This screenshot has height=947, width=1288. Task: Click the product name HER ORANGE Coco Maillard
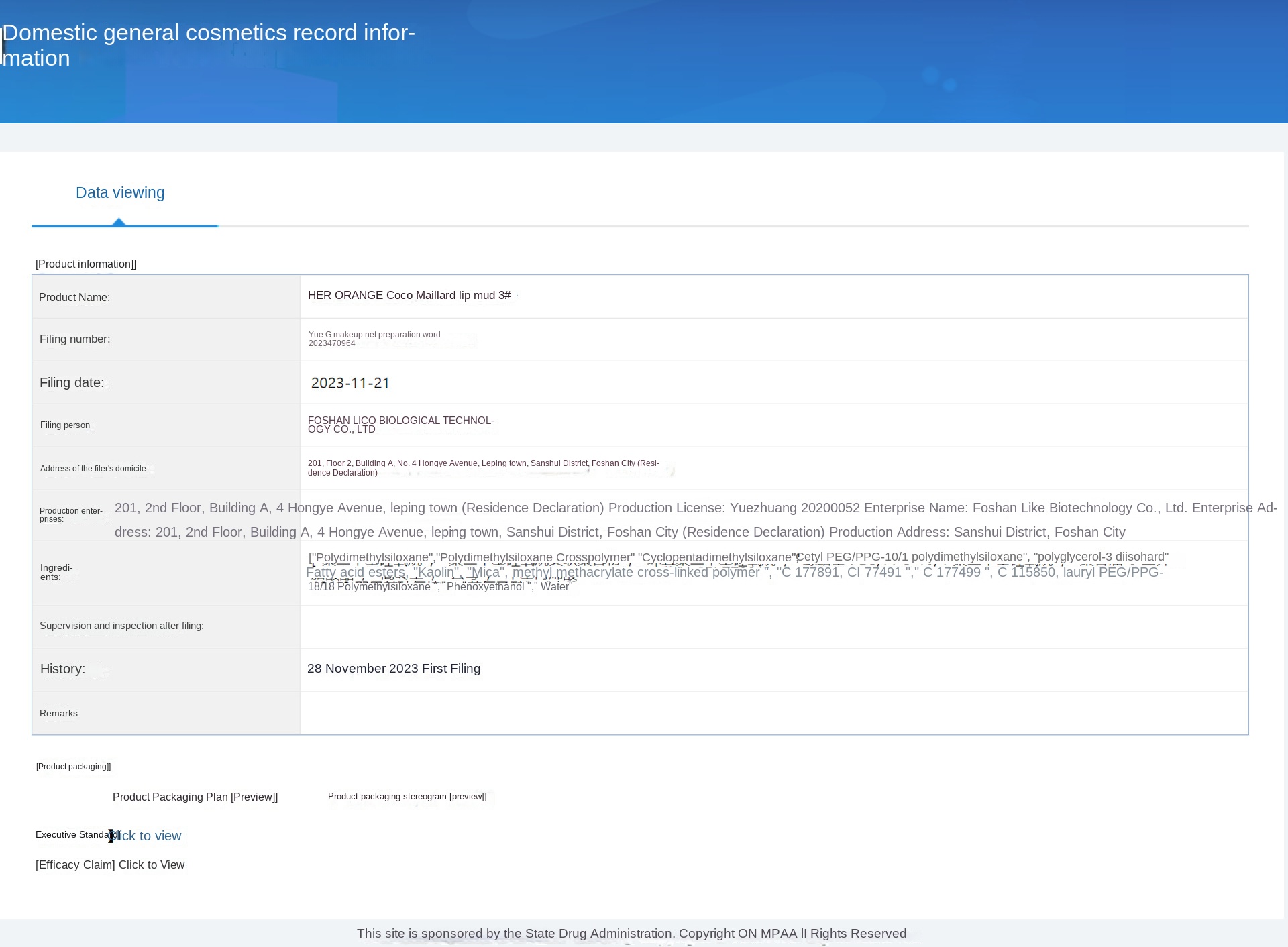pyautogui.click(x=409, y=296)
